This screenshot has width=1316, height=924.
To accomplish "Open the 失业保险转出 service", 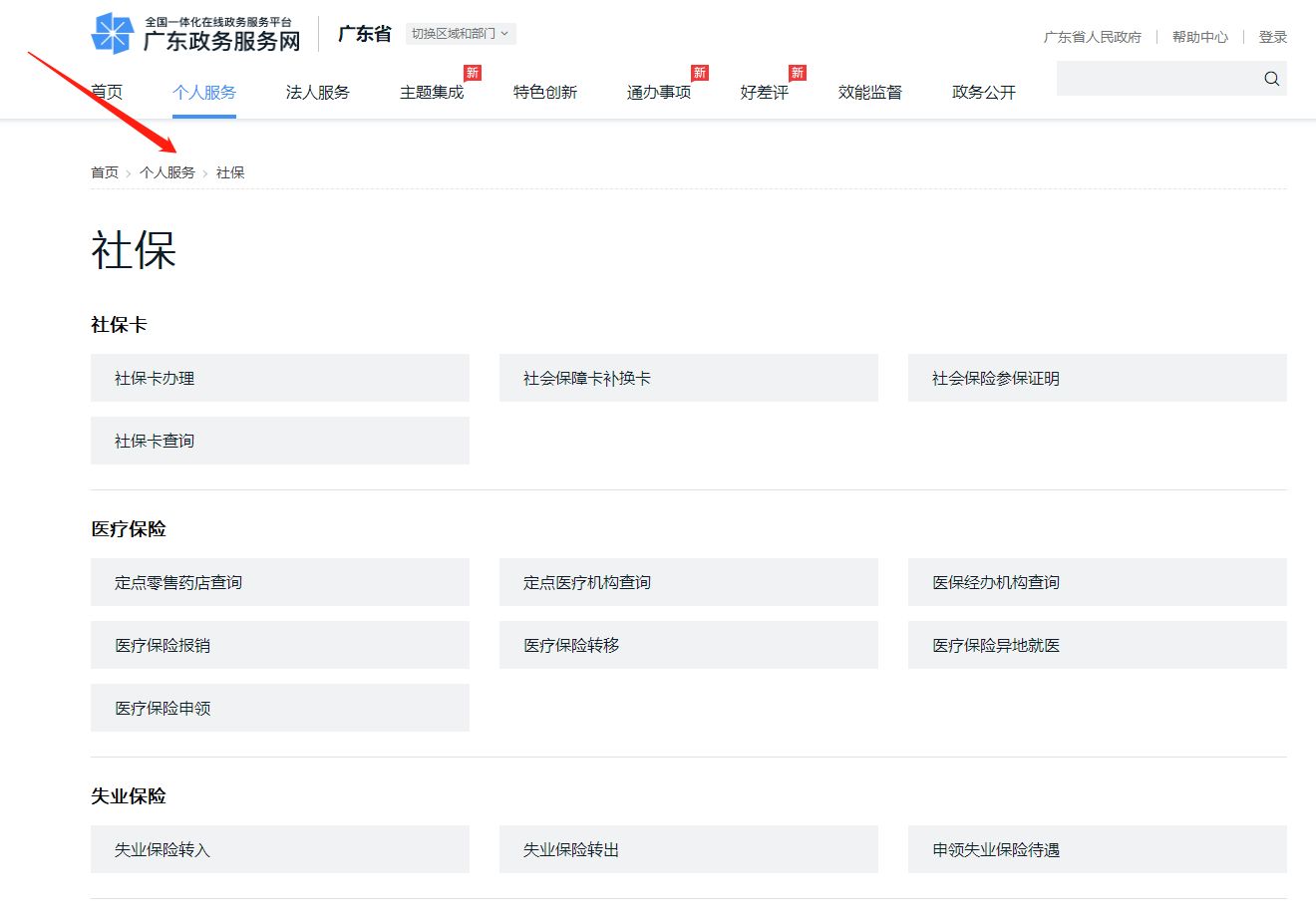I will 689,849.
